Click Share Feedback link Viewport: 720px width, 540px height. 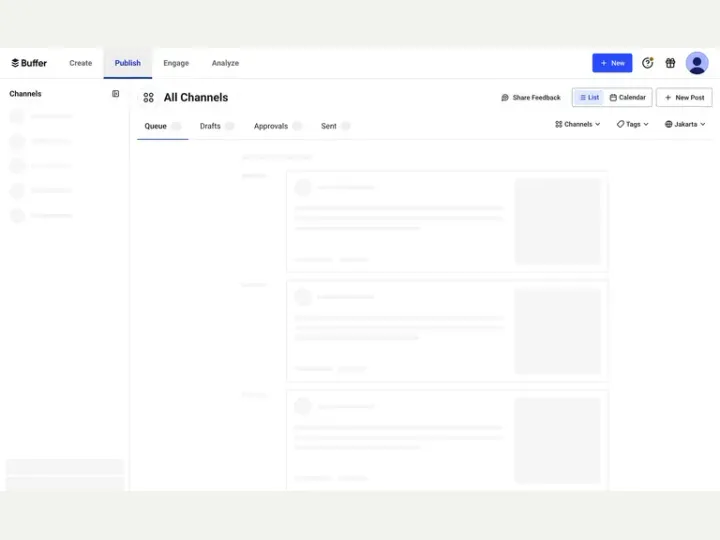click(531, 97)
